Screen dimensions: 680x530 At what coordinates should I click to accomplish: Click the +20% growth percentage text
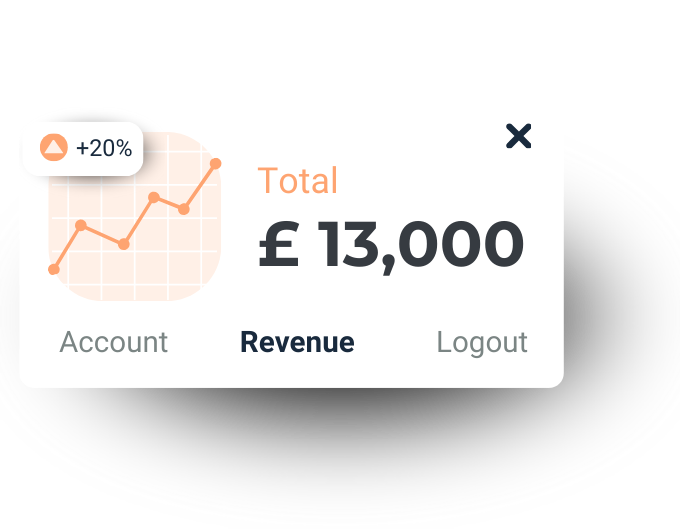104,148
